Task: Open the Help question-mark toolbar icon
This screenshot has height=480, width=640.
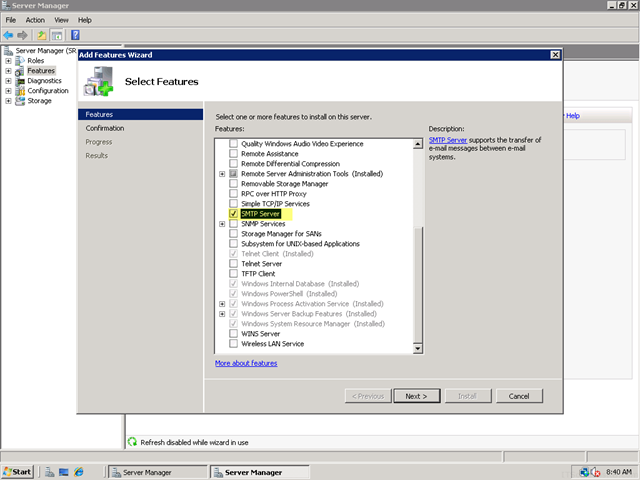Action: tap(75, 35)
